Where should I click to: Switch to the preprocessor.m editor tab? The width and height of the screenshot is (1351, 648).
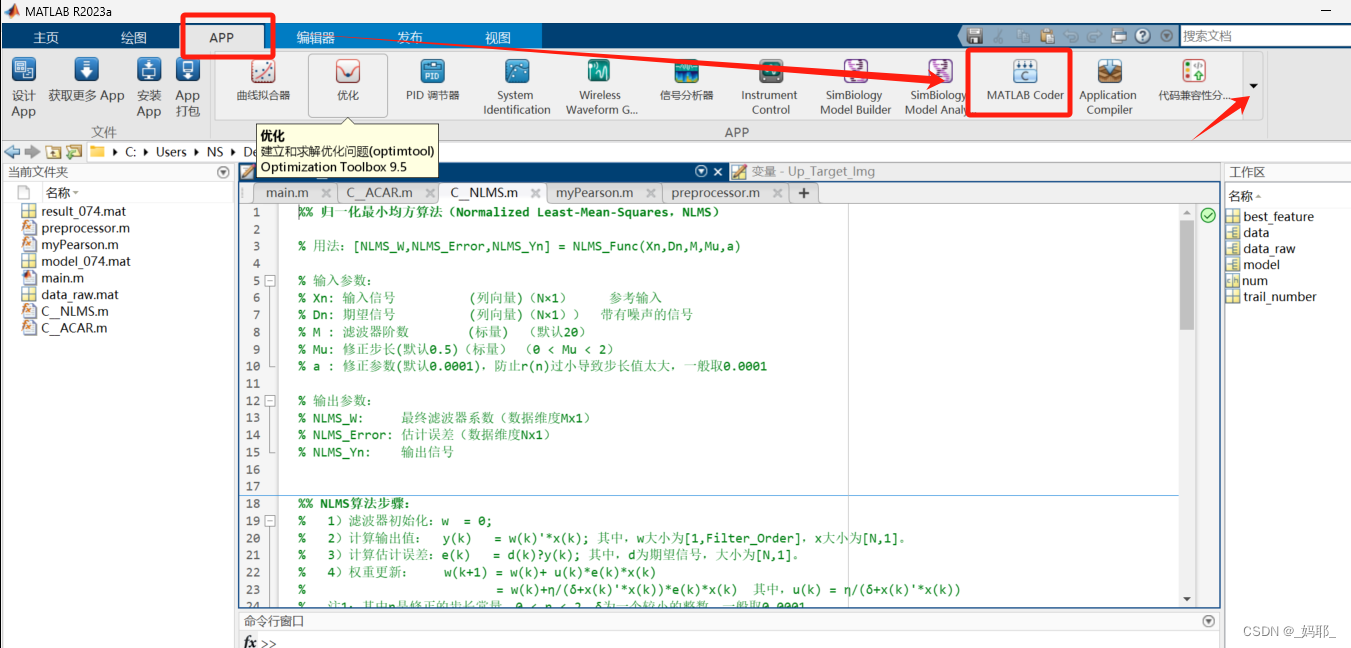(x=715, y=193)
